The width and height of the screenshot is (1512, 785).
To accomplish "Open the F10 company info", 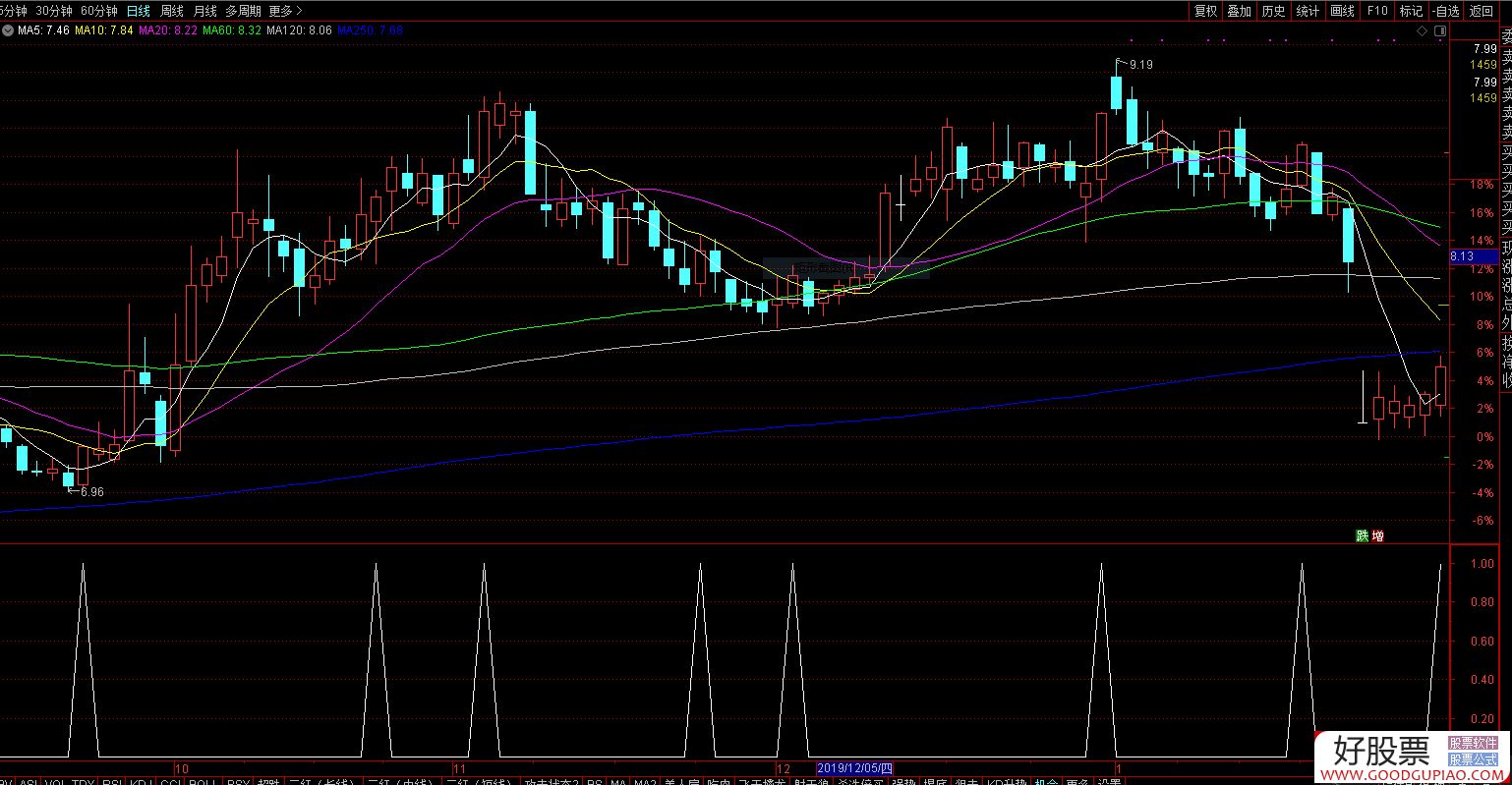I will tap(1376, 11).
